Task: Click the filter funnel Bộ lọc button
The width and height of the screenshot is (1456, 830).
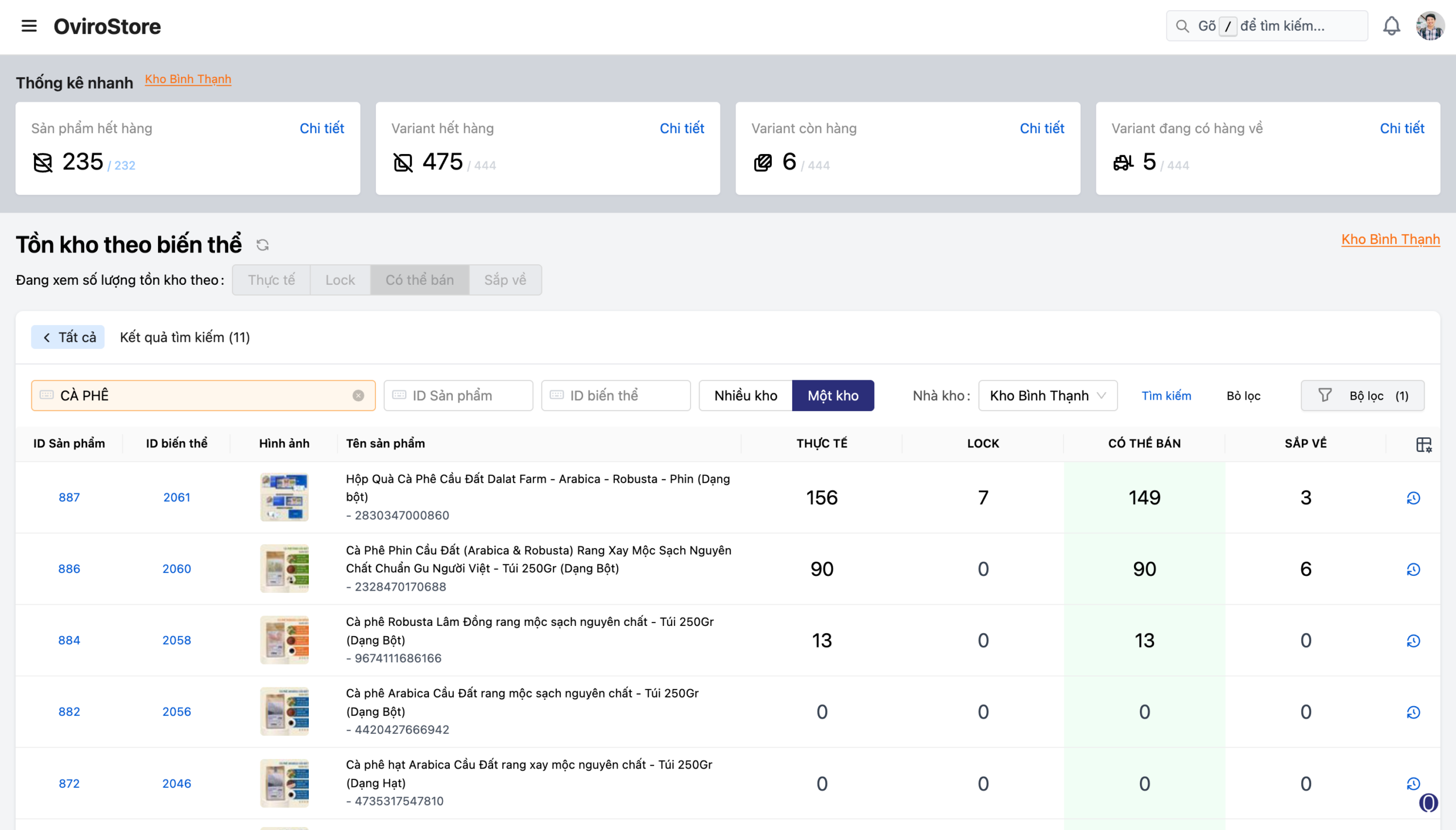Action: (x=1362, y=396)
